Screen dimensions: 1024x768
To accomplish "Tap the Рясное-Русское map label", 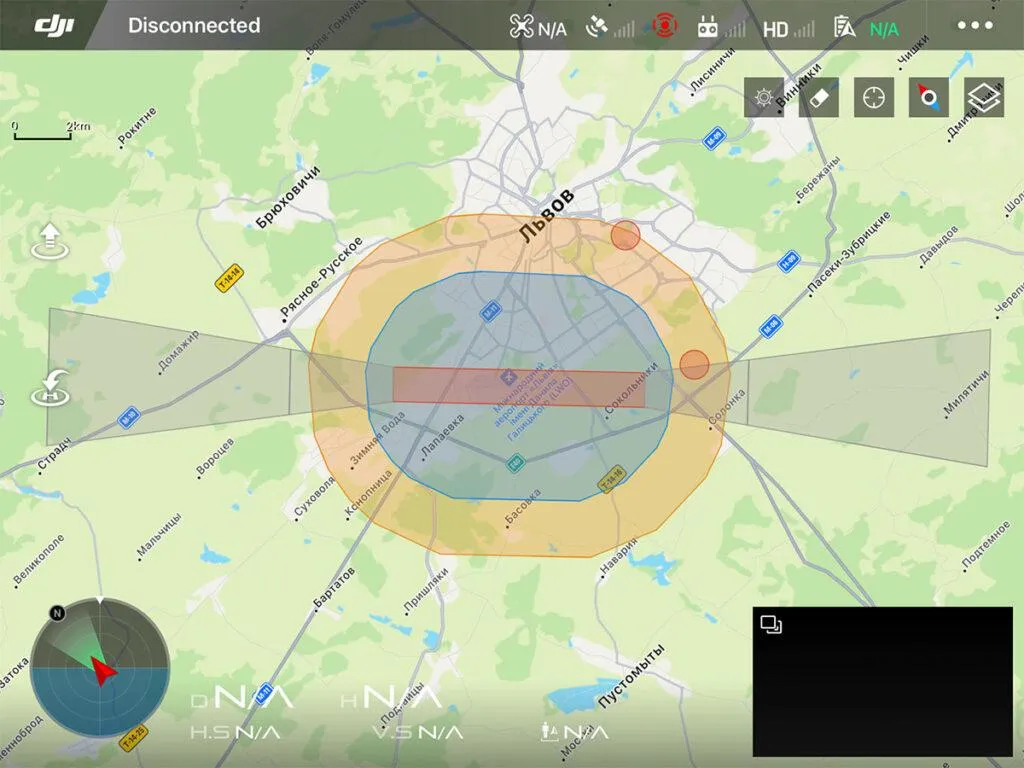I will (321, 278).
